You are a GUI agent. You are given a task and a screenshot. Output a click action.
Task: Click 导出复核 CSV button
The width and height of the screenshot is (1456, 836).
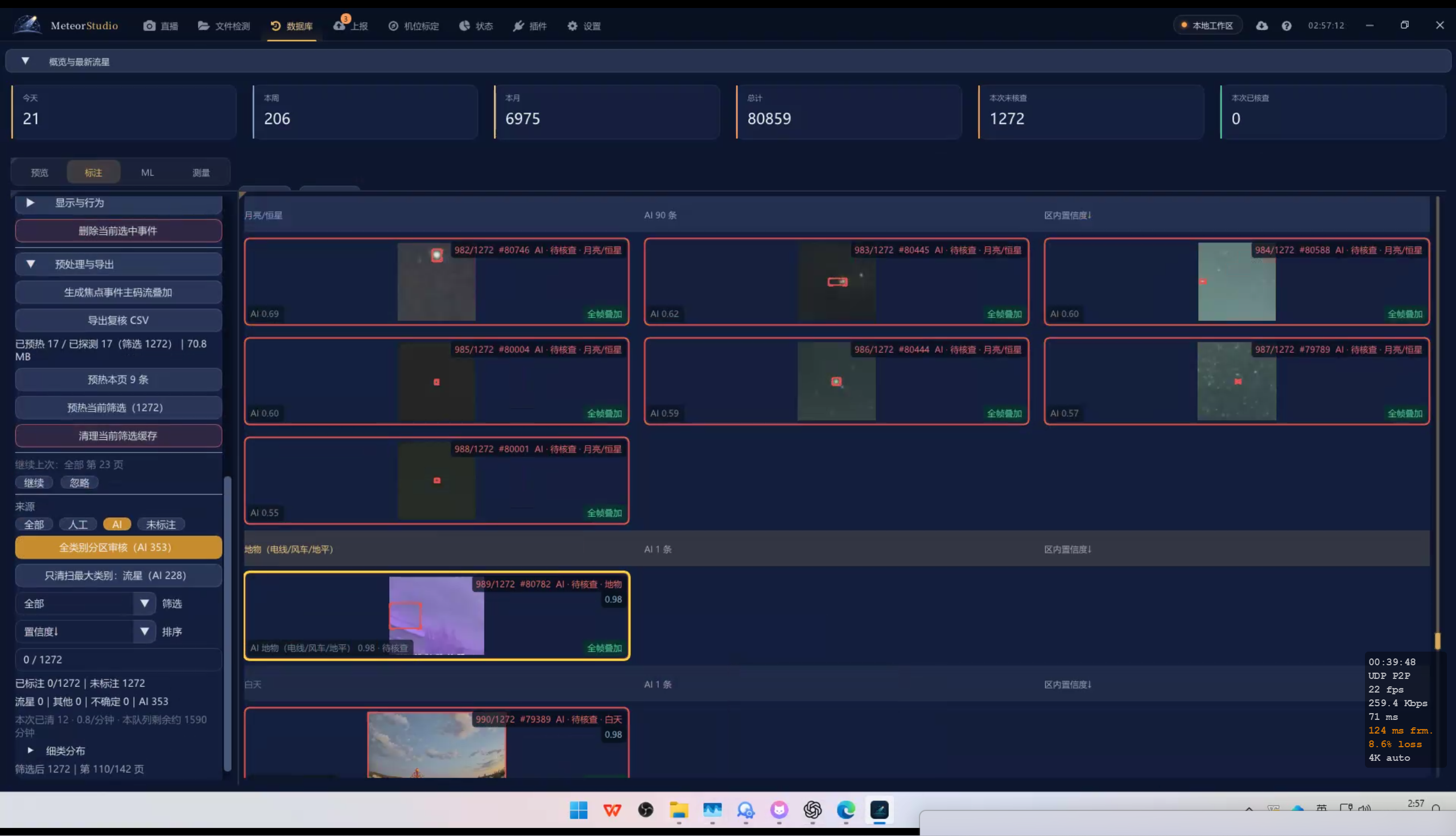coord(118,320)
